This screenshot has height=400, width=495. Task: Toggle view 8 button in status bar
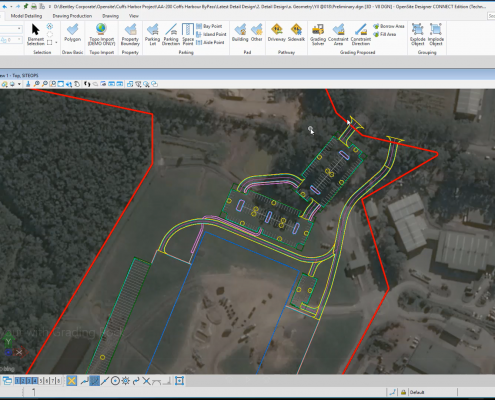(x=59, y=381)
